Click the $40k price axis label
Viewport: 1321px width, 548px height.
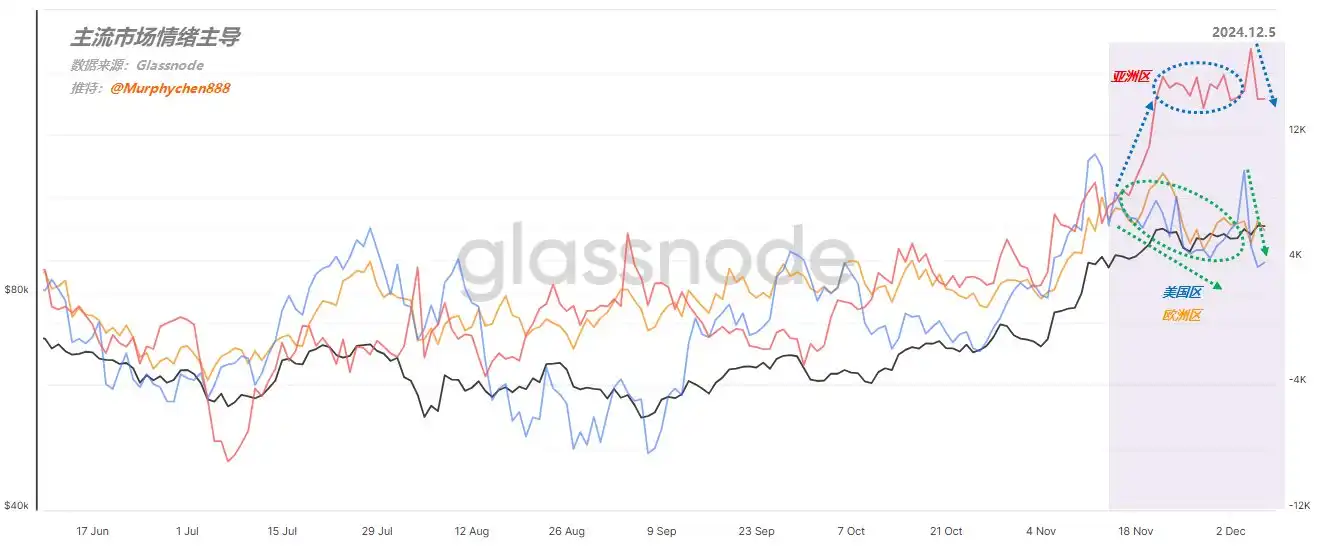[17, 506]
